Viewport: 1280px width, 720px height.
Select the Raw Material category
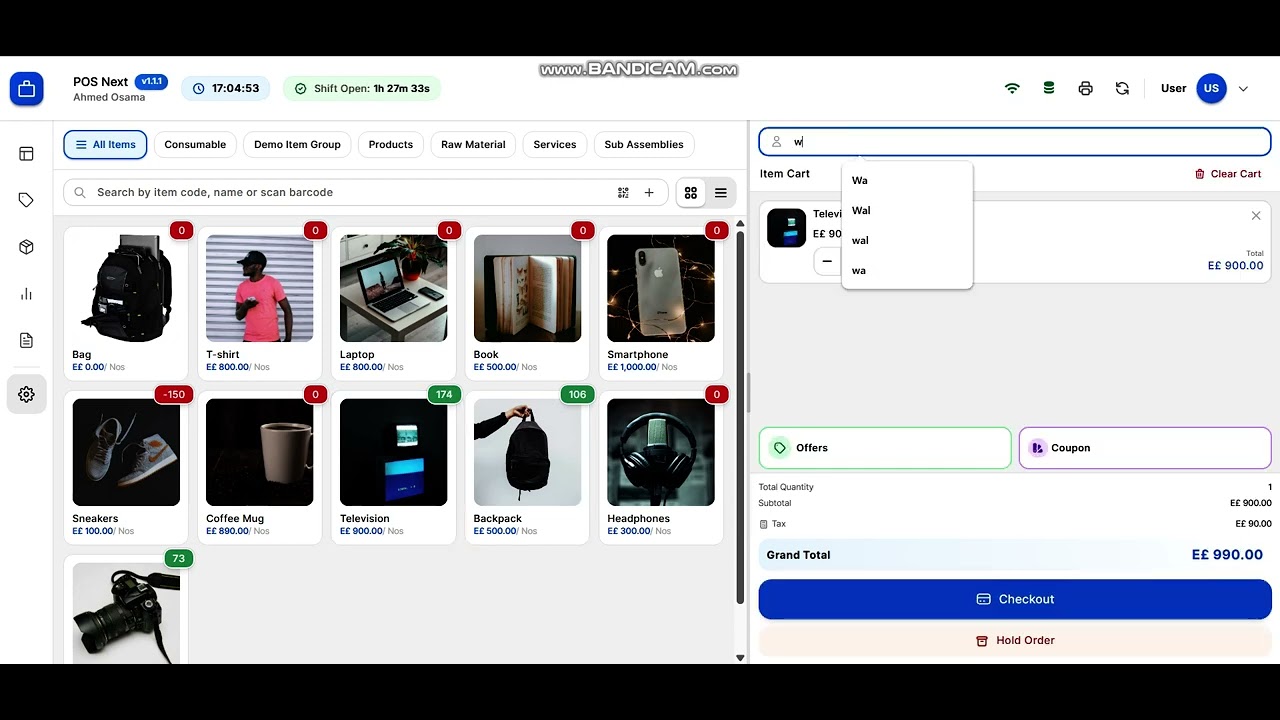pyautogui.click(x=473, y=145)
